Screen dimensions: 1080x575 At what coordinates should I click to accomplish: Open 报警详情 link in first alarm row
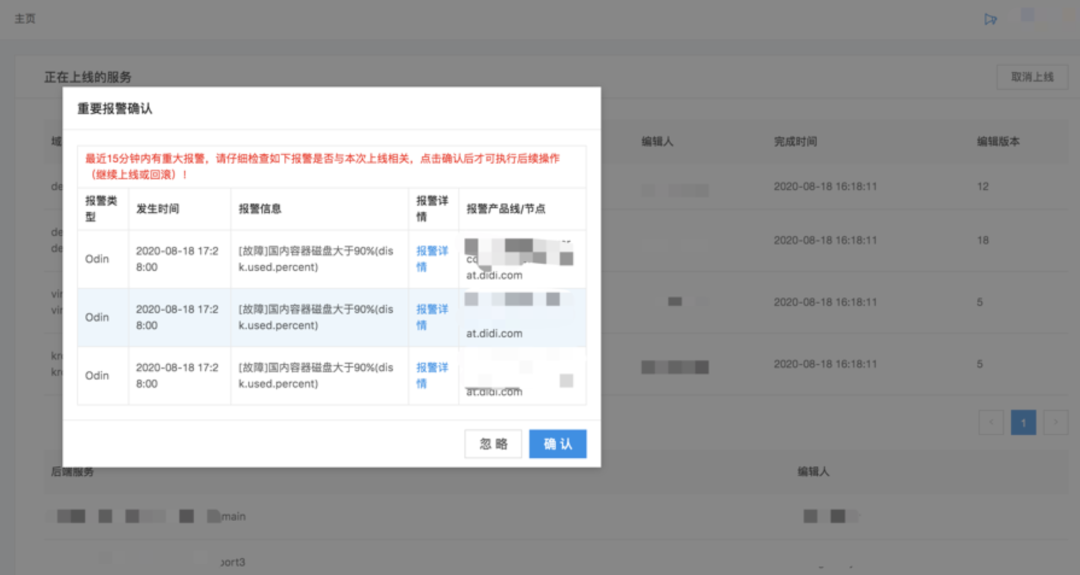click(x=432, y=259)
